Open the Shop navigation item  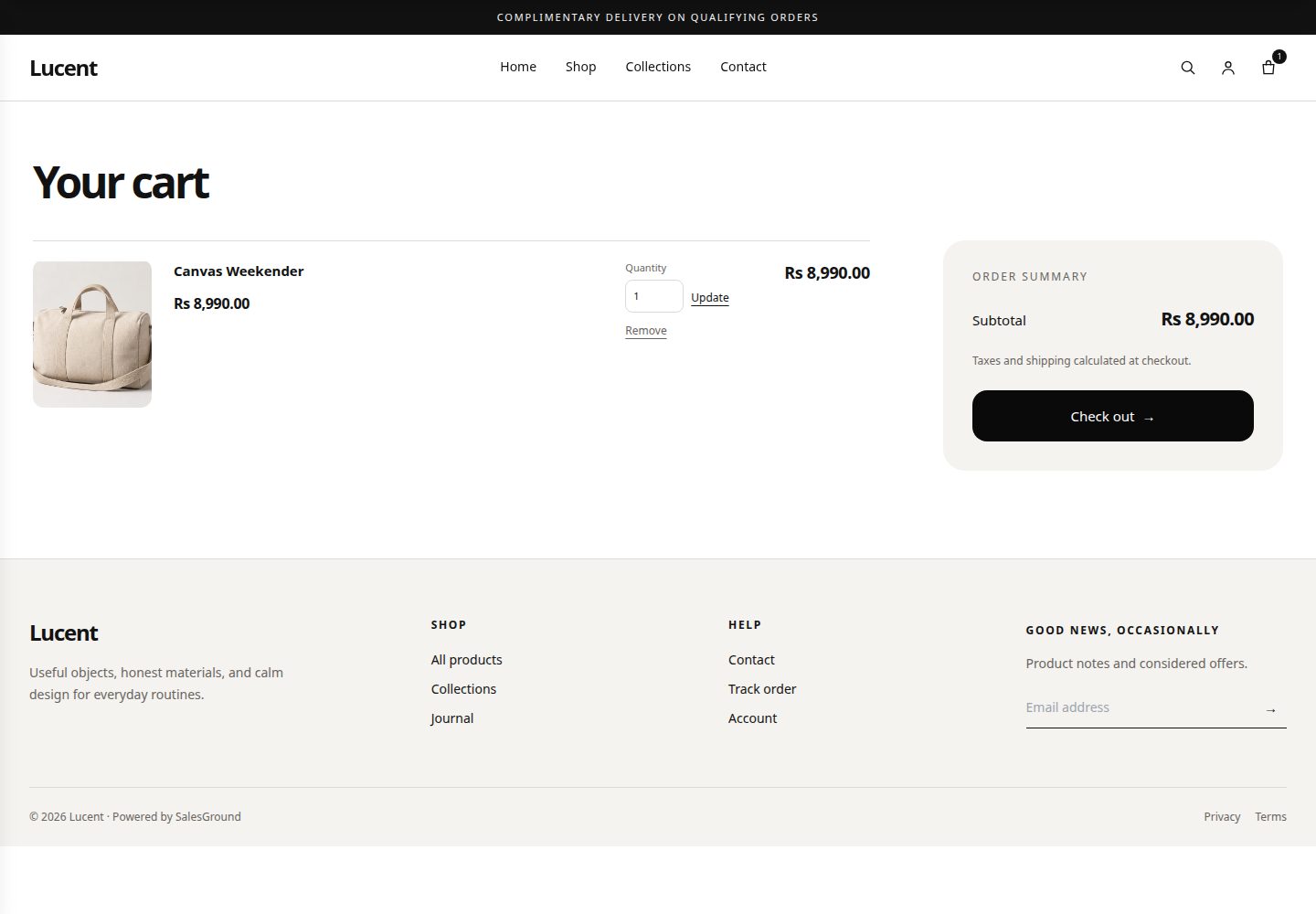[x=580, y=67]
